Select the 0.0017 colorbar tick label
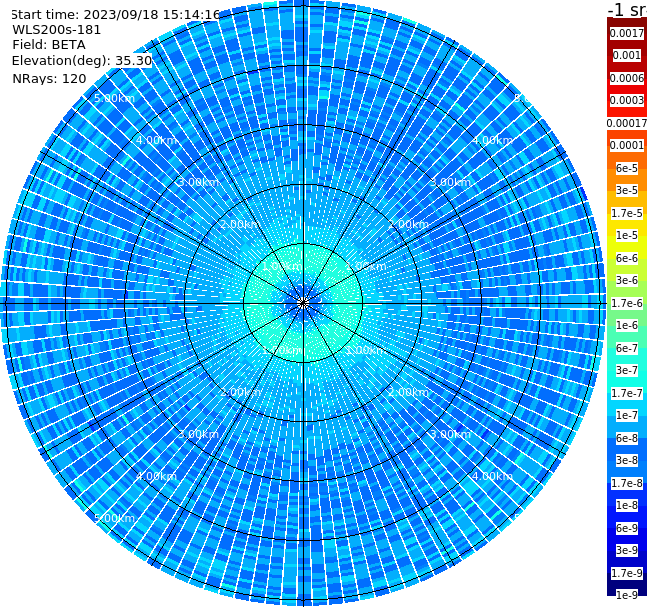This screenshot has width=647, height=607. tap(627, 33)
